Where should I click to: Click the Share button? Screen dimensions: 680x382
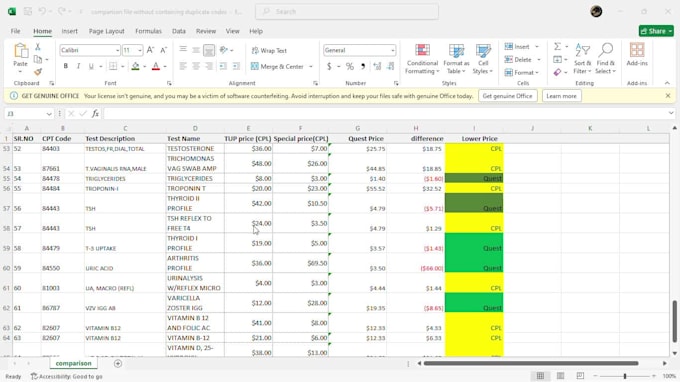[x=656, y=31]
